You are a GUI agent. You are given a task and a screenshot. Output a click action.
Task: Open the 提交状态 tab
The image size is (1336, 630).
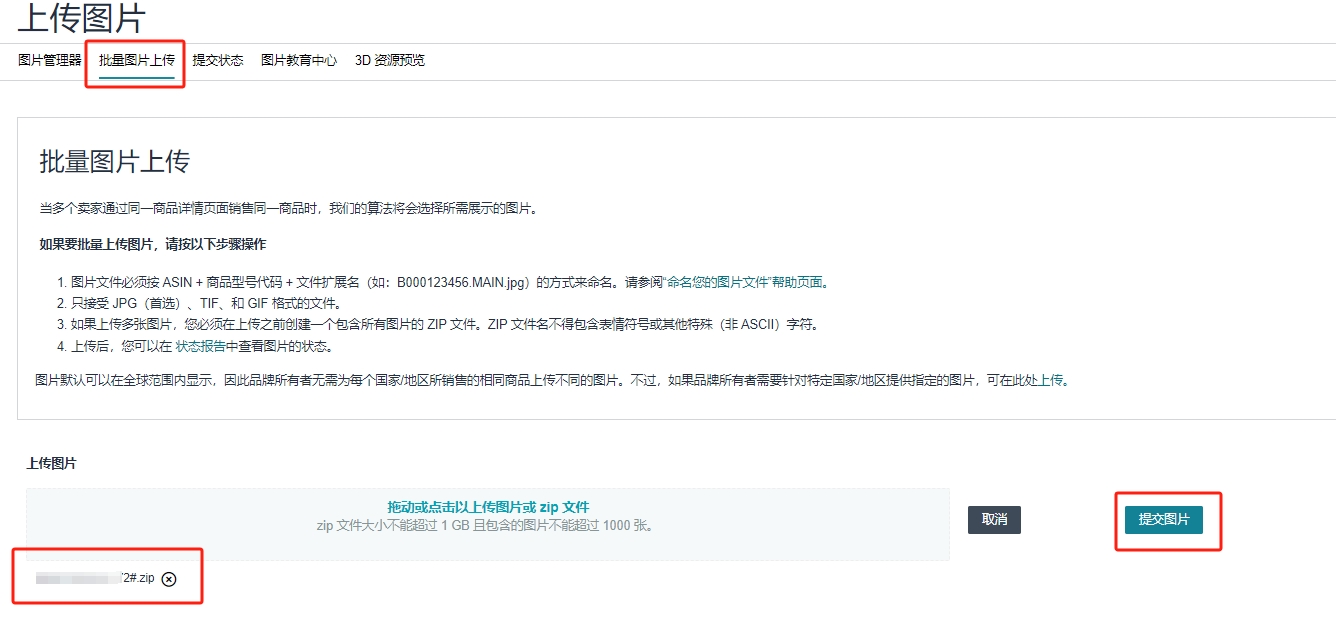coord(220,60)
